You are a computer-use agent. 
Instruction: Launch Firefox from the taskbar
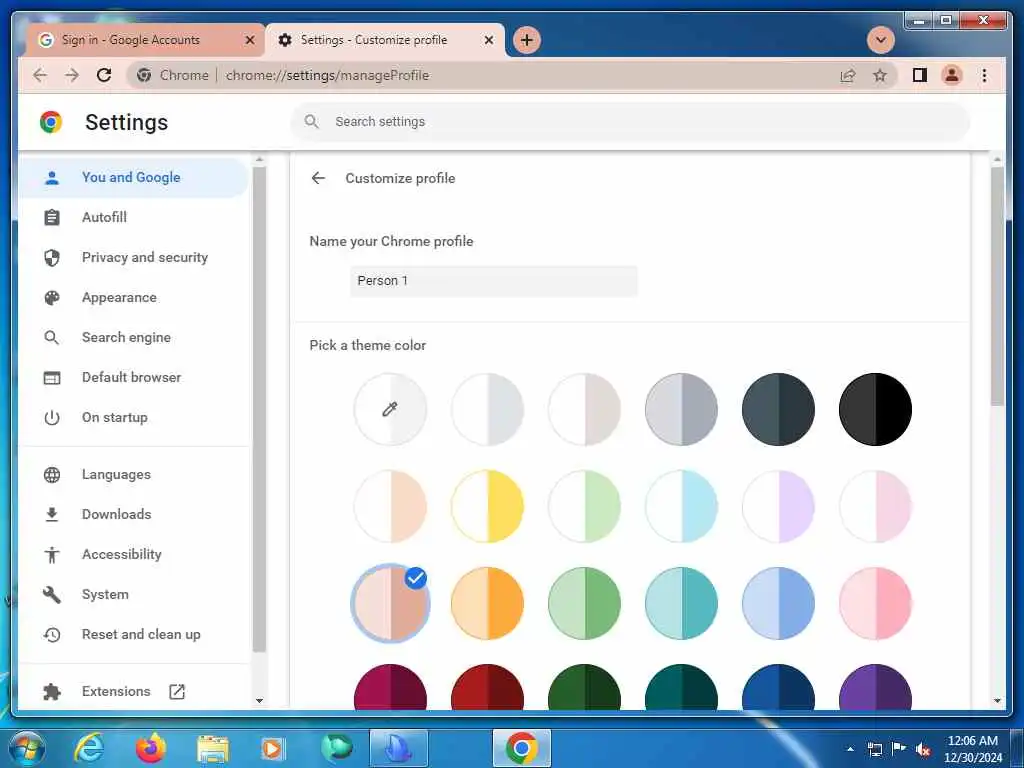coord(150,748)
